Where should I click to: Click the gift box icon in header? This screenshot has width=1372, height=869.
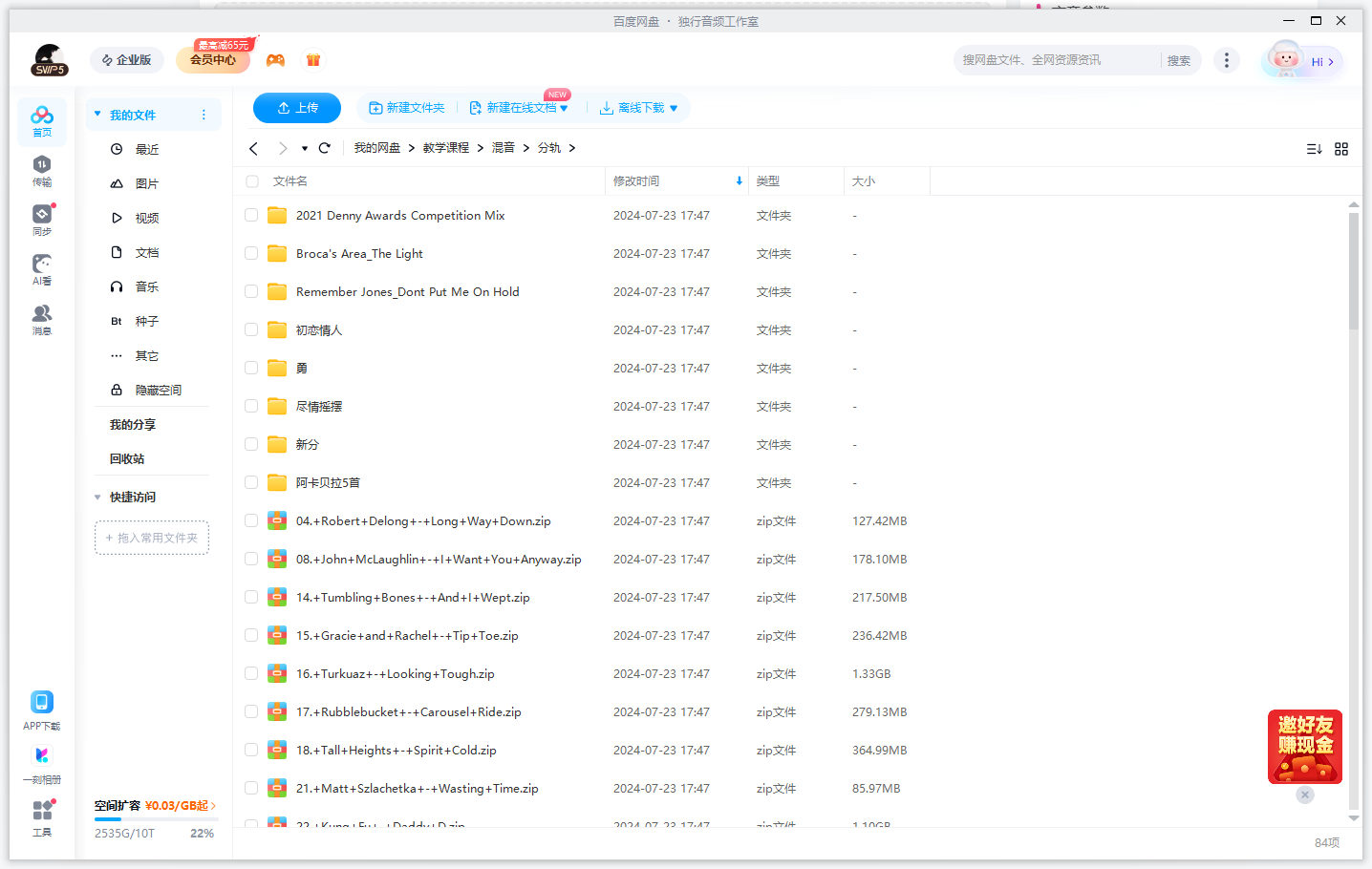[x=313, y=60]
